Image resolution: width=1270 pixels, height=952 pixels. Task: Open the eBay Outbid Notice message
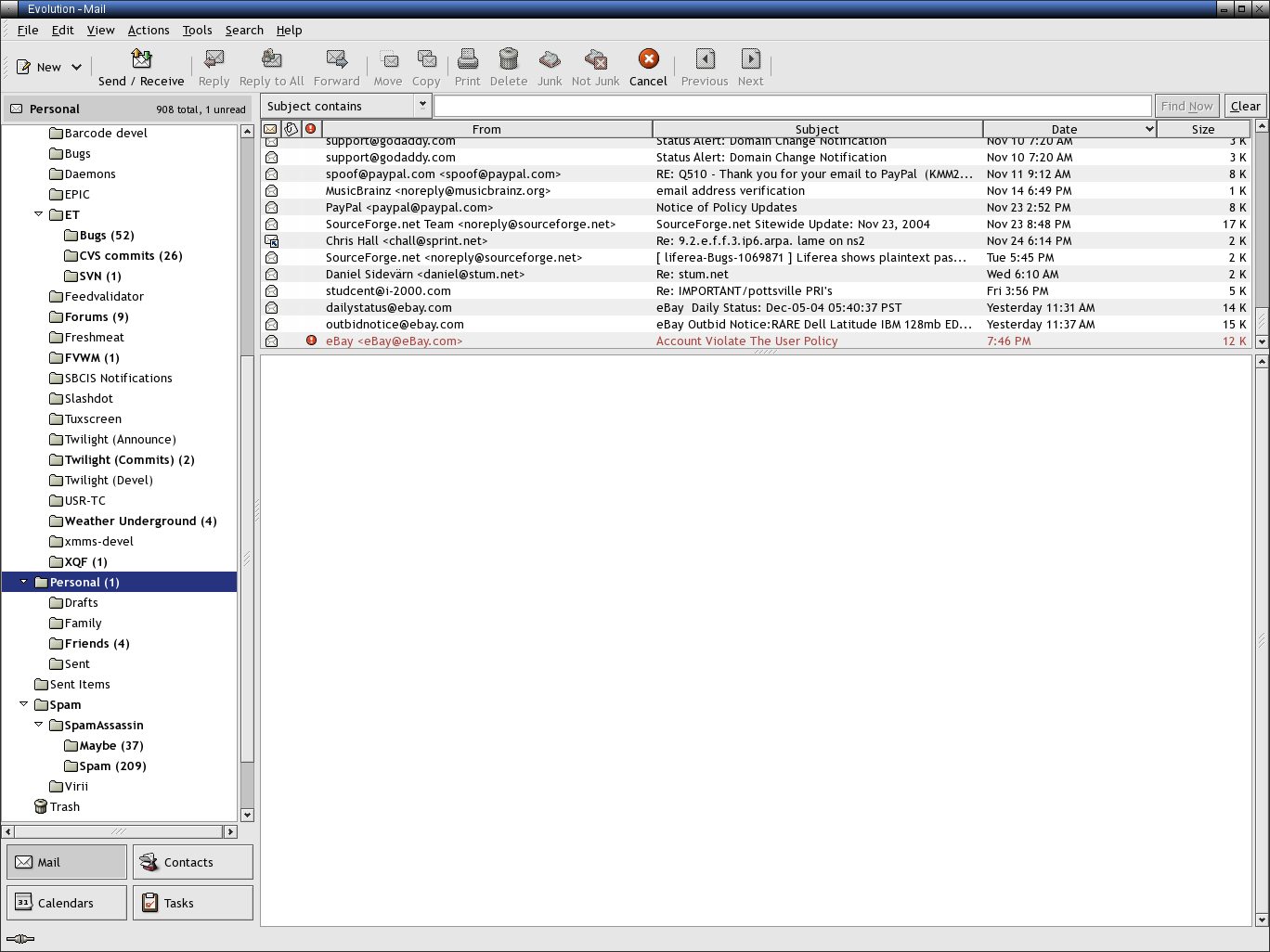pos(756,325)
